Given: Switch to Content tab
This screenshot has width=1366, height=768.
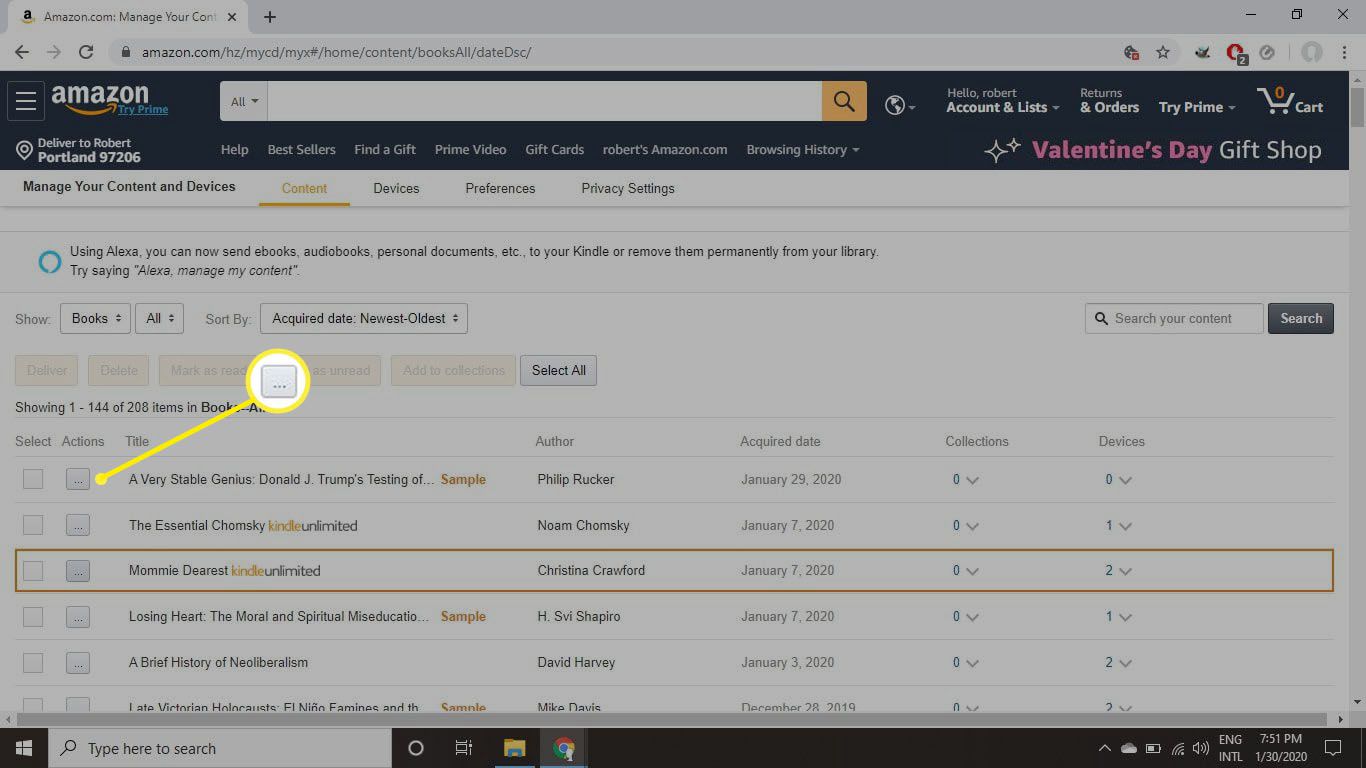Looking at the screenshot, I should (304, 188).
